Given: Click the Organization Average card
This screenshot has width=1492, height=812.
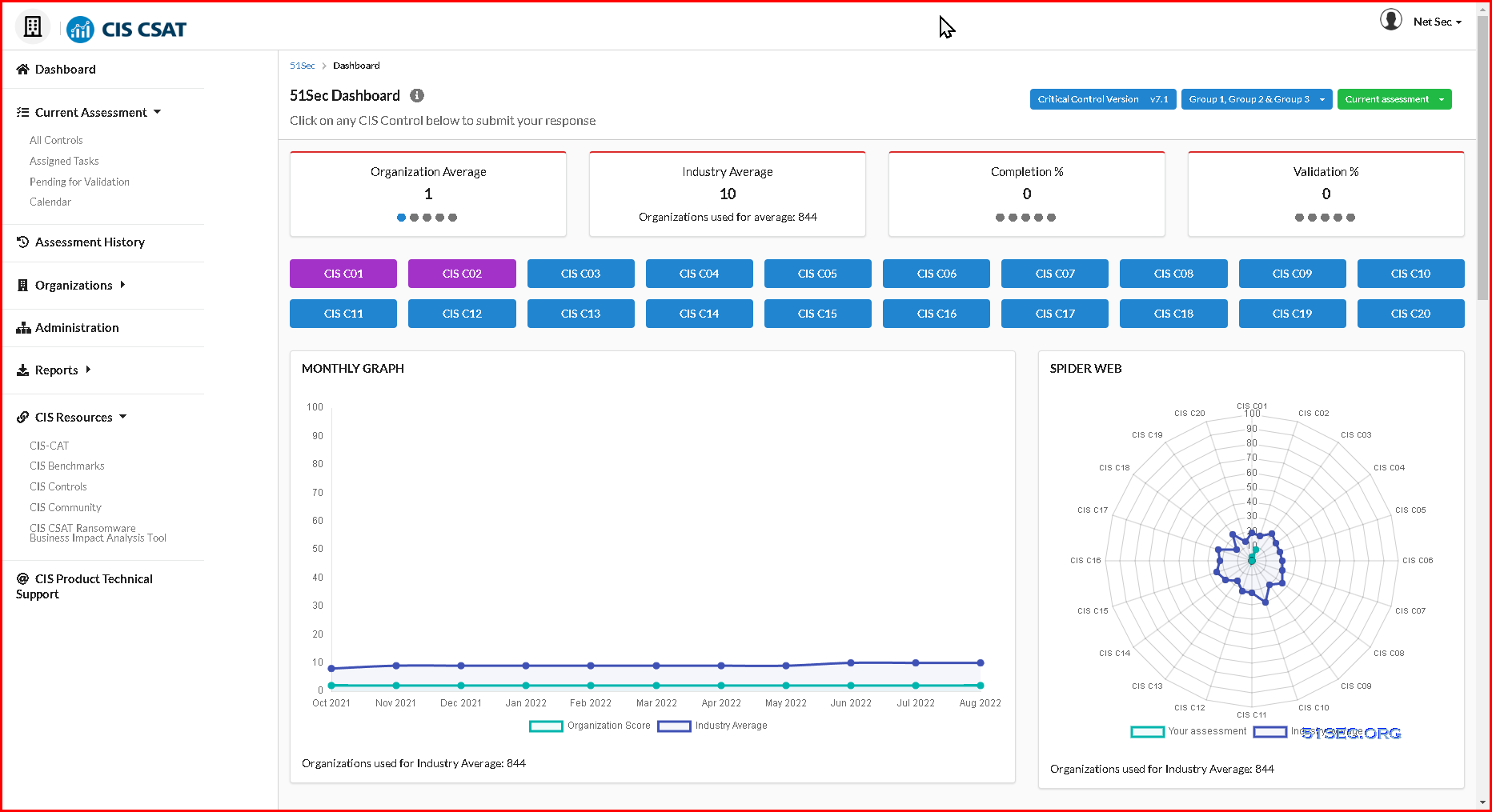Looking at the screenshot, I should pos(428,194).
